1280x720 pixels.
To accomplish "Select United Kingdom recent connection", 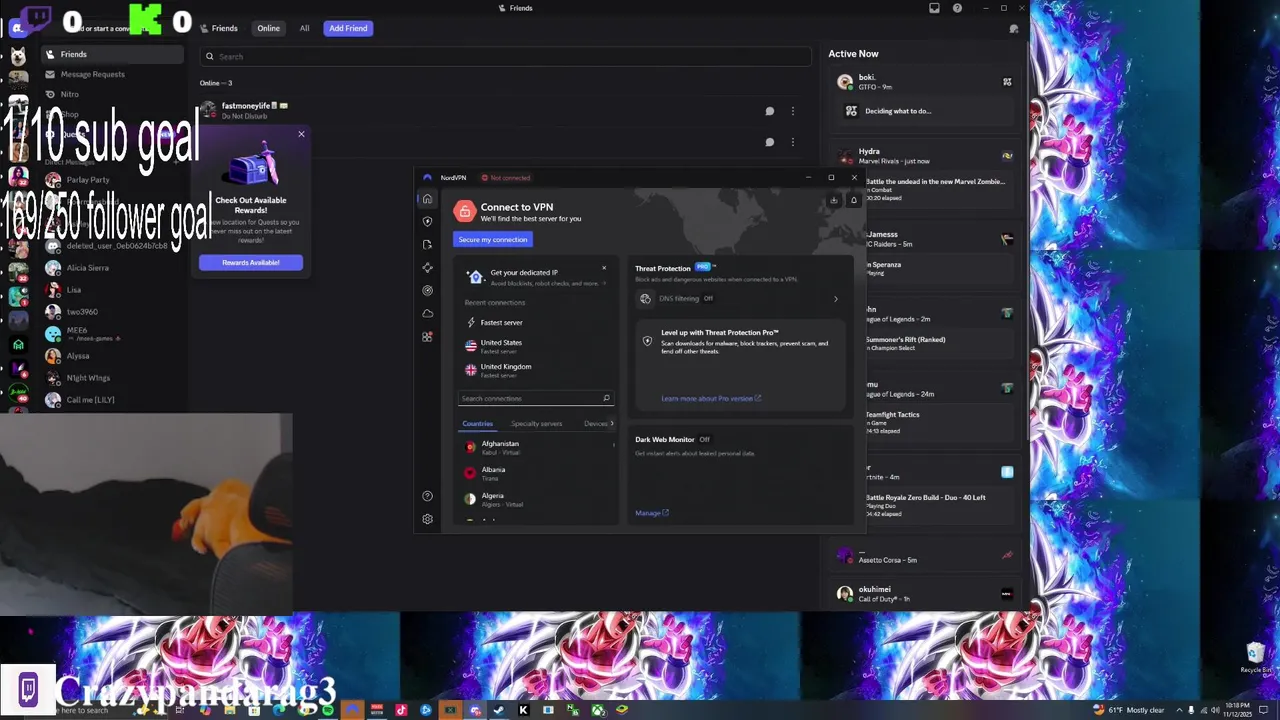I will pos(536,370).
